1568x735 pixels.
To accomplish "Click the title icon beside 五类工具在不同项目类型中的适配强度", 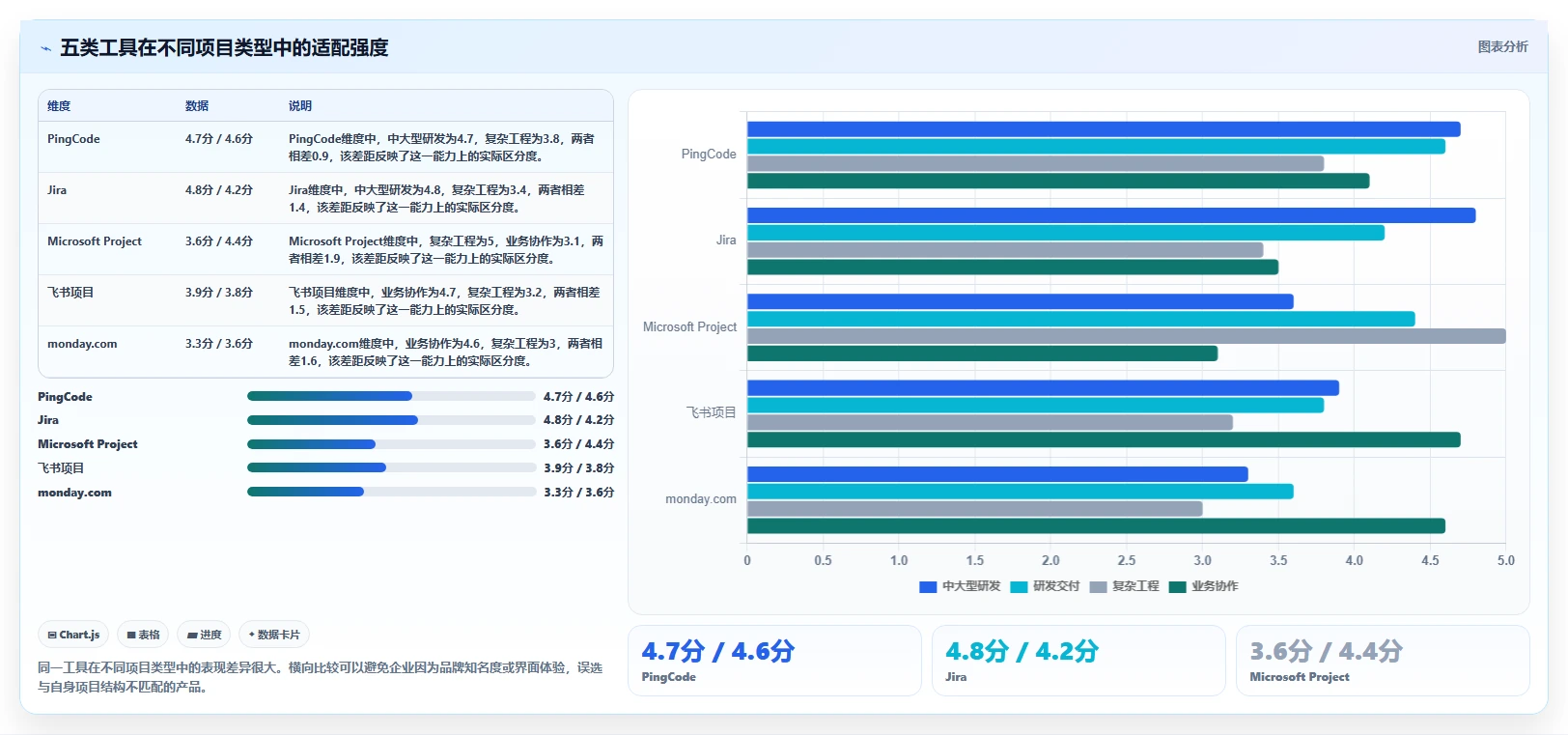I will point(45,48).
